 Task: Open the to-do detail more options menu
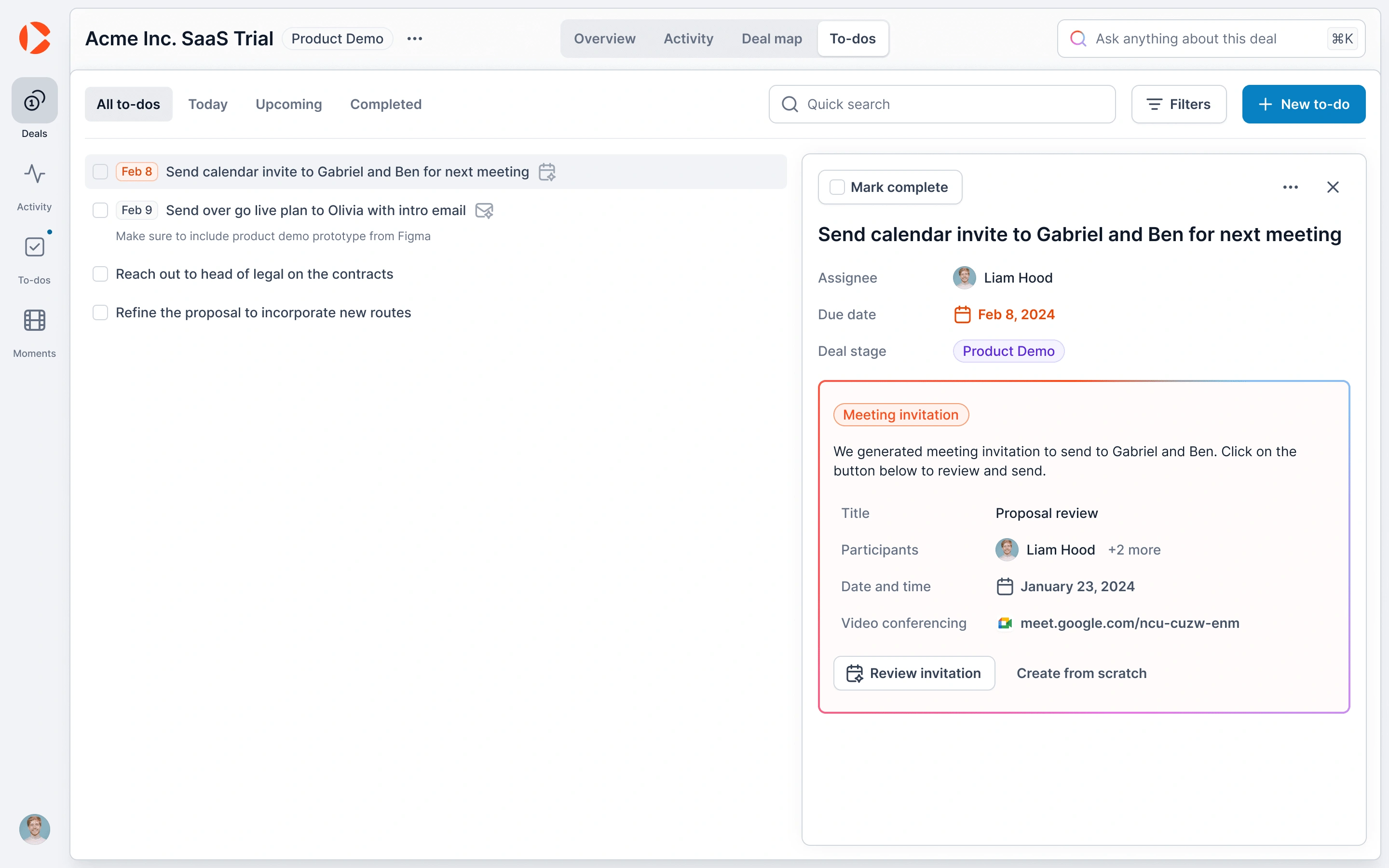pos(1290,187)
